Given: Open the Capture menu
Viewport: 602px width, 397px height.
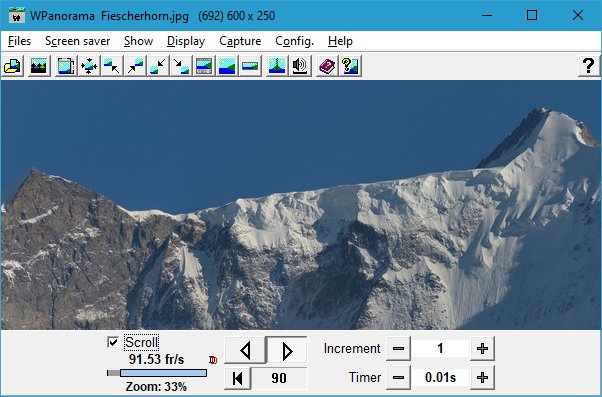Looking at the screenshot, I should [x=240, y=41].
